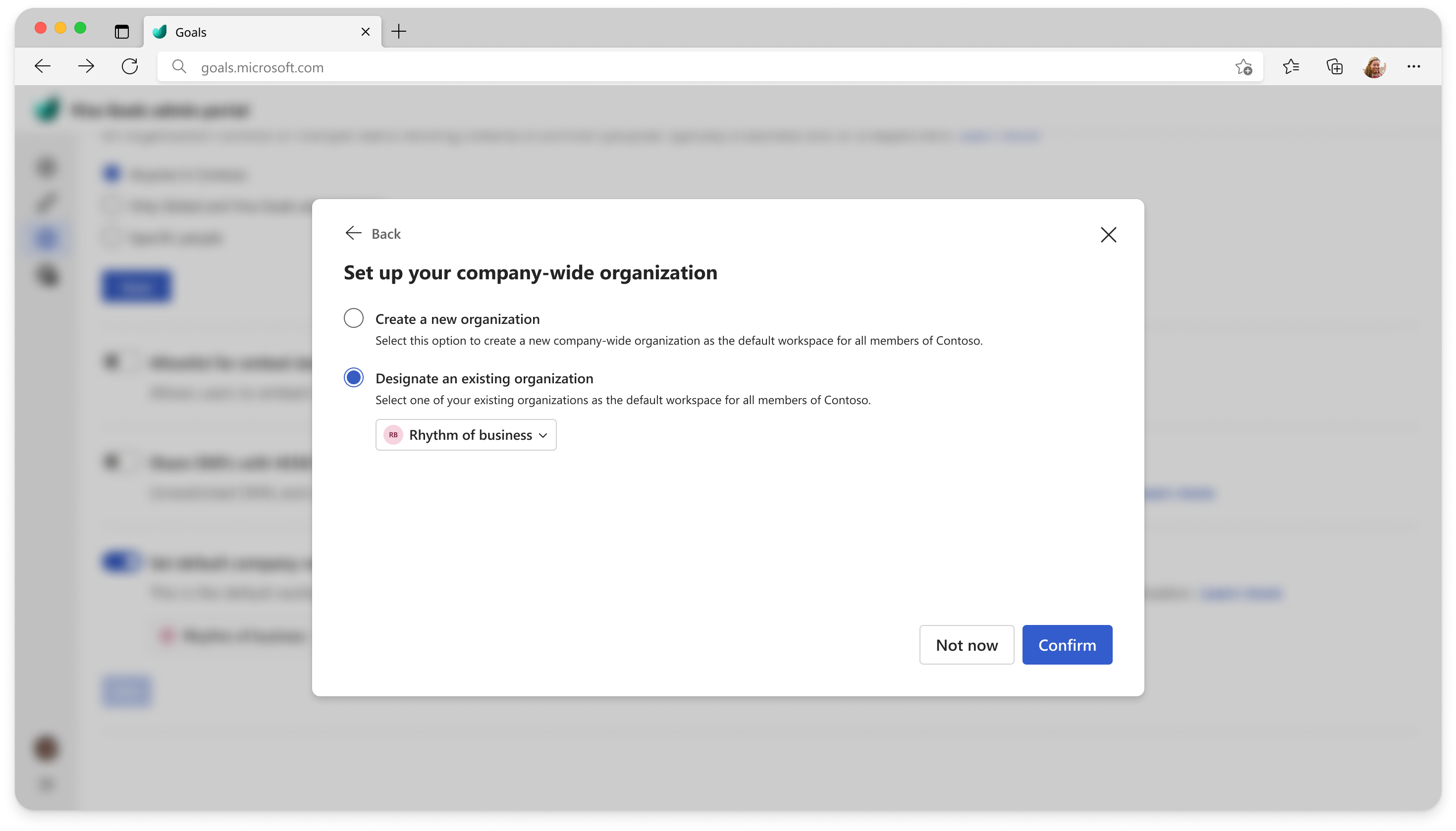Viewport: 1456px width, 831px height.
Task: Click the browser back navigation arrow
Action: tap(42, 67)
